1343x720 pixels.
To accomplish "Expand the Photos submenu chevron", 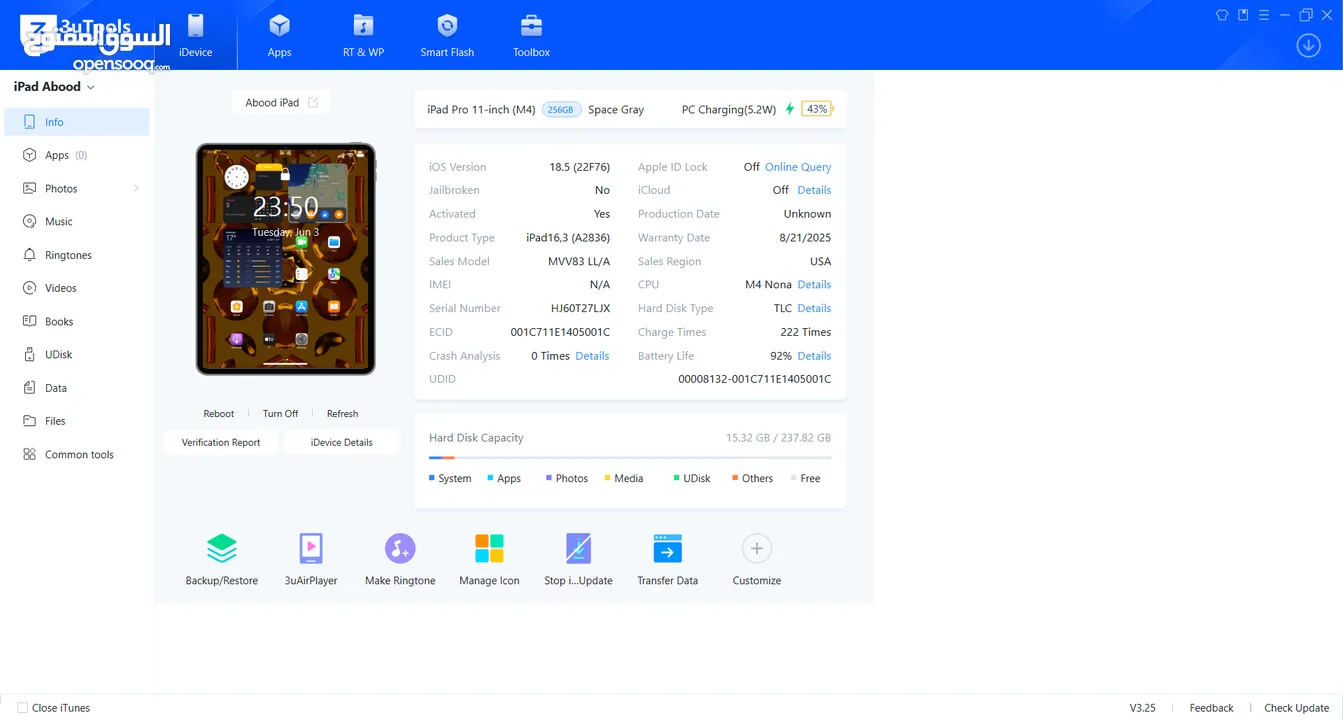I will (x=136, y=188).
